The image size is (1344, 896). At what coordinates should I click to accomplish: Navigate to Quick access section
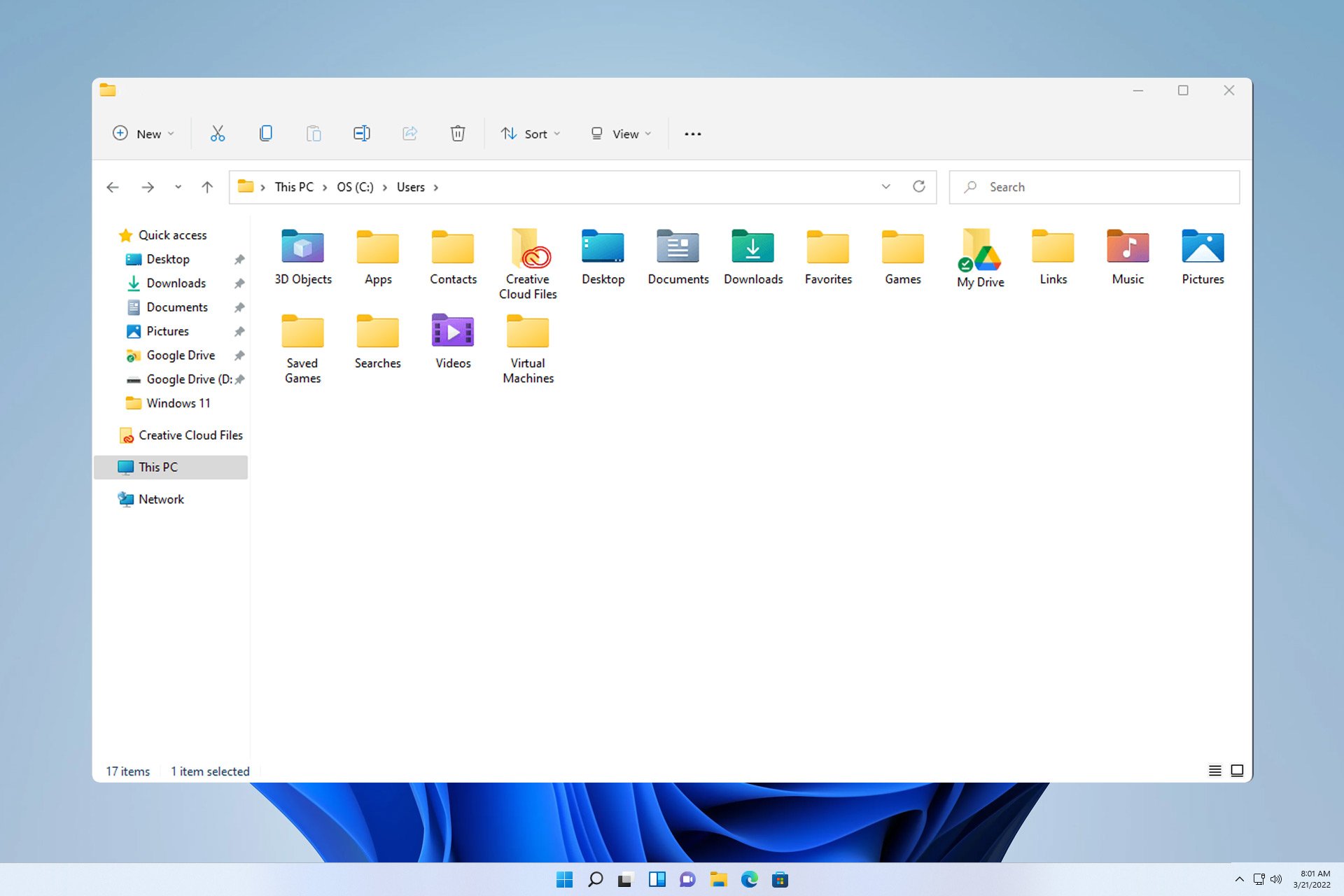click(173, 234)
